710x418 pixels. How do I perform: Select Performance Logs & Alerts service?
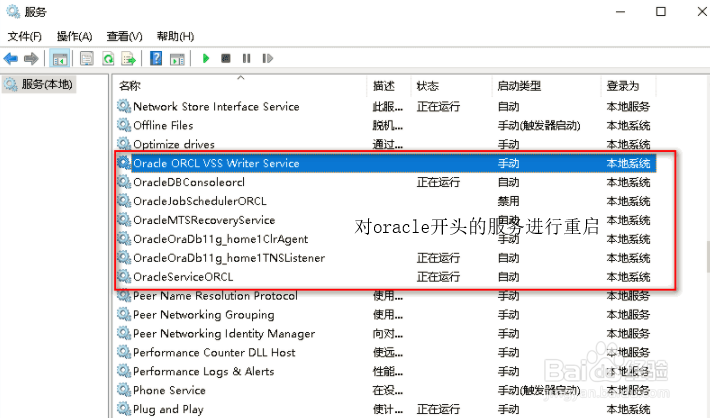tap(385, 371)
